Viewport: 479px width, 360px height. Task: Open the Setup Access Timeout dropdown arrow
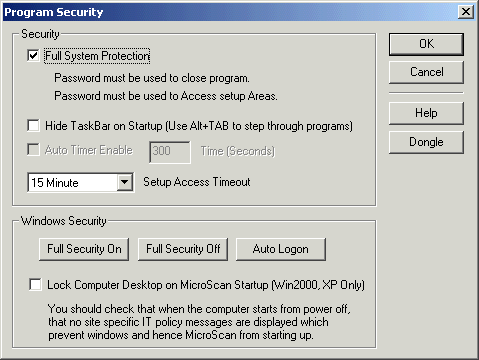tap(125, 182)
